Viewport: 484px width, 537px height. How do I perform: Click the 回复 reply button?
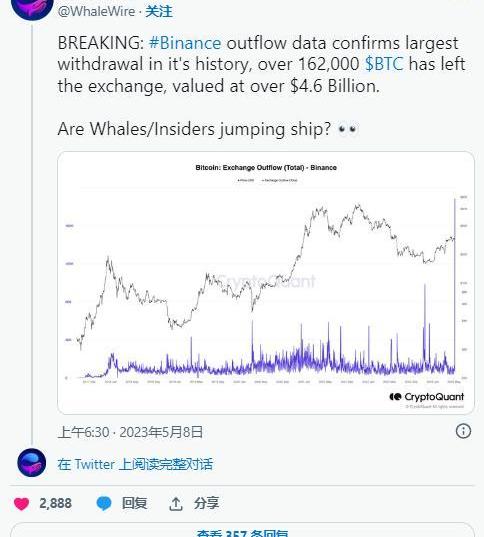(134, 503)
